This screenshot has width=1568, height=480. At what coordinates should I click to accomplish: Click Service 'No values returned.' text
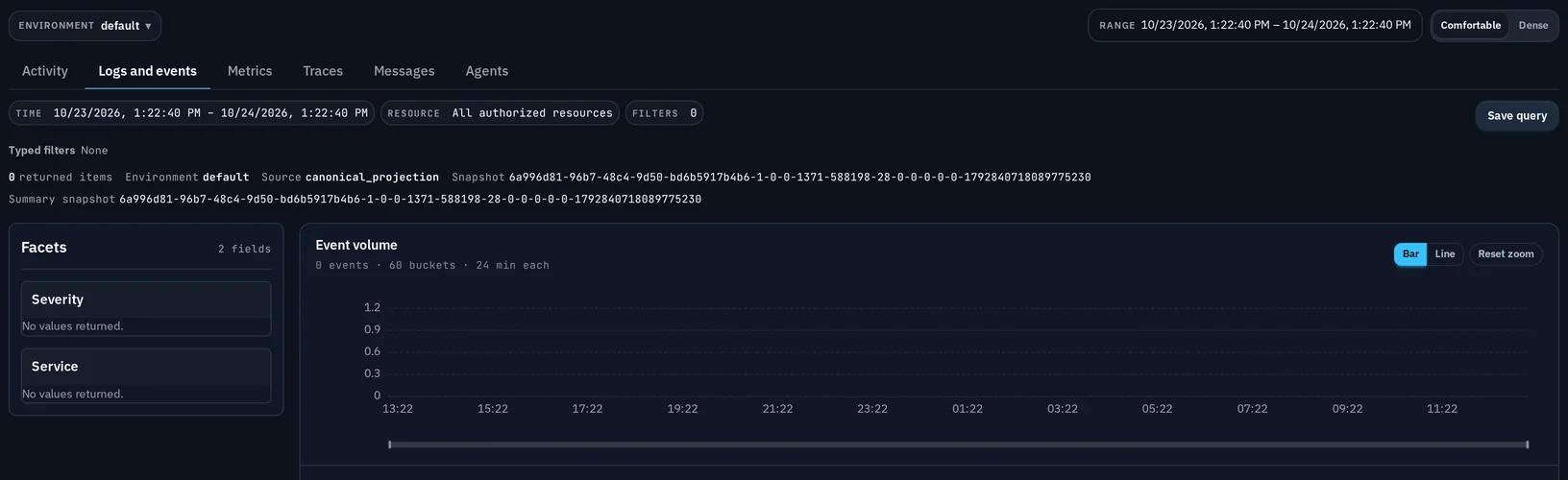[73, 395]
